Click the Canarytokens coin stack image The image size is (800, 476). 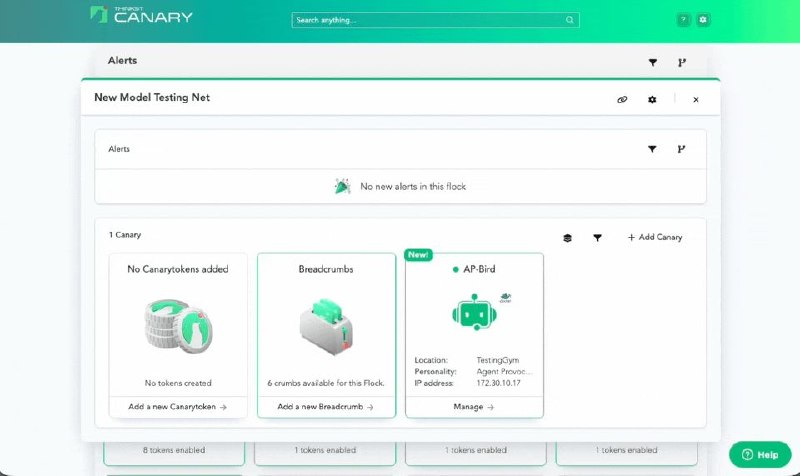pos(178,327)
